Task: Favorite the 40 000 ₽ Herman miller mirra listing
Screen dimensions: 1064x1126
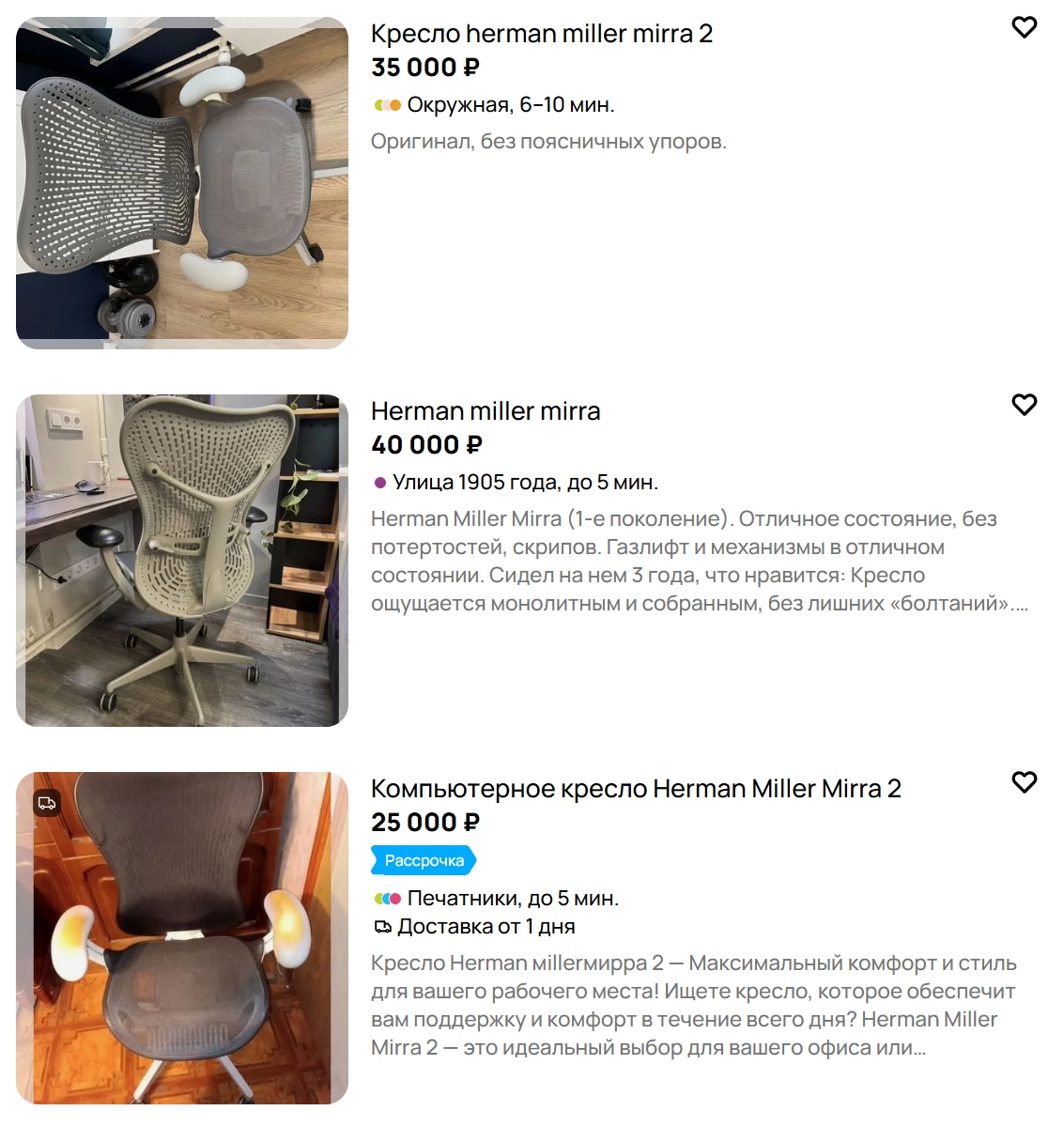Action: coord(1024,405)
